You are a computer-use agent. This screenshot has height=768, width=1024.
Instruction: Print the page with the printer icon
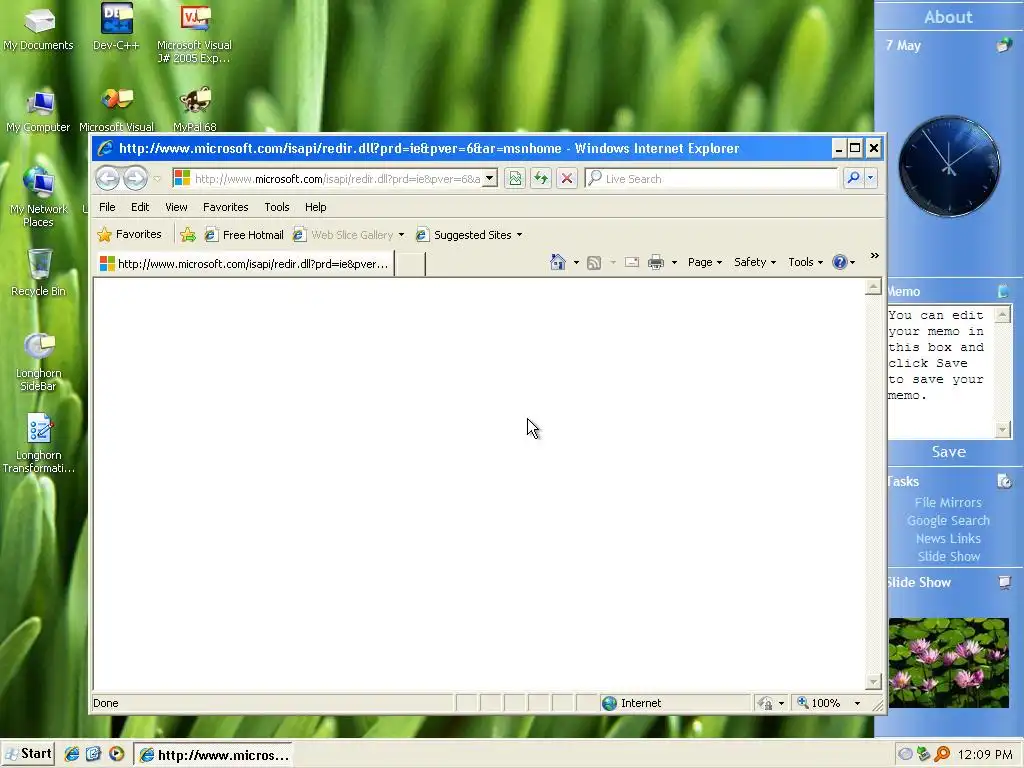click(x=656, y=263)
